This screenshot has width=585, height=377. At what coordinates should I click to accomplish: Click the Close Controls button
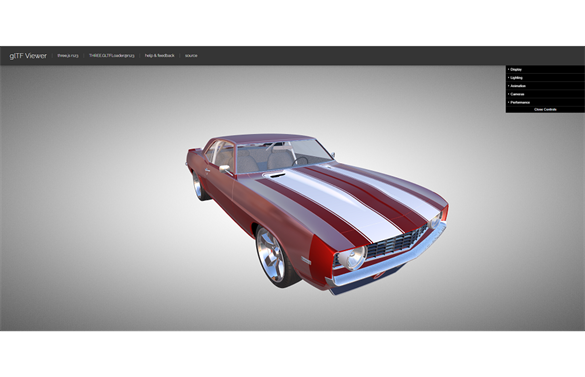pos(545,110)
